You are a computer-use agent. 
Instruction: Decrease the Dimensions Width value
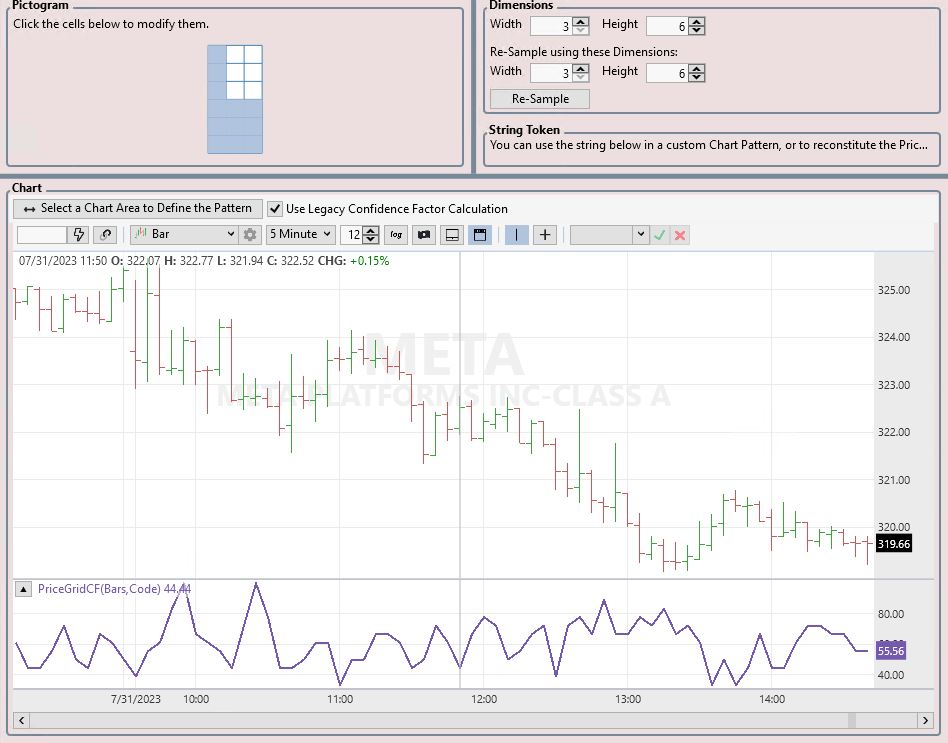tap(580, 30)
